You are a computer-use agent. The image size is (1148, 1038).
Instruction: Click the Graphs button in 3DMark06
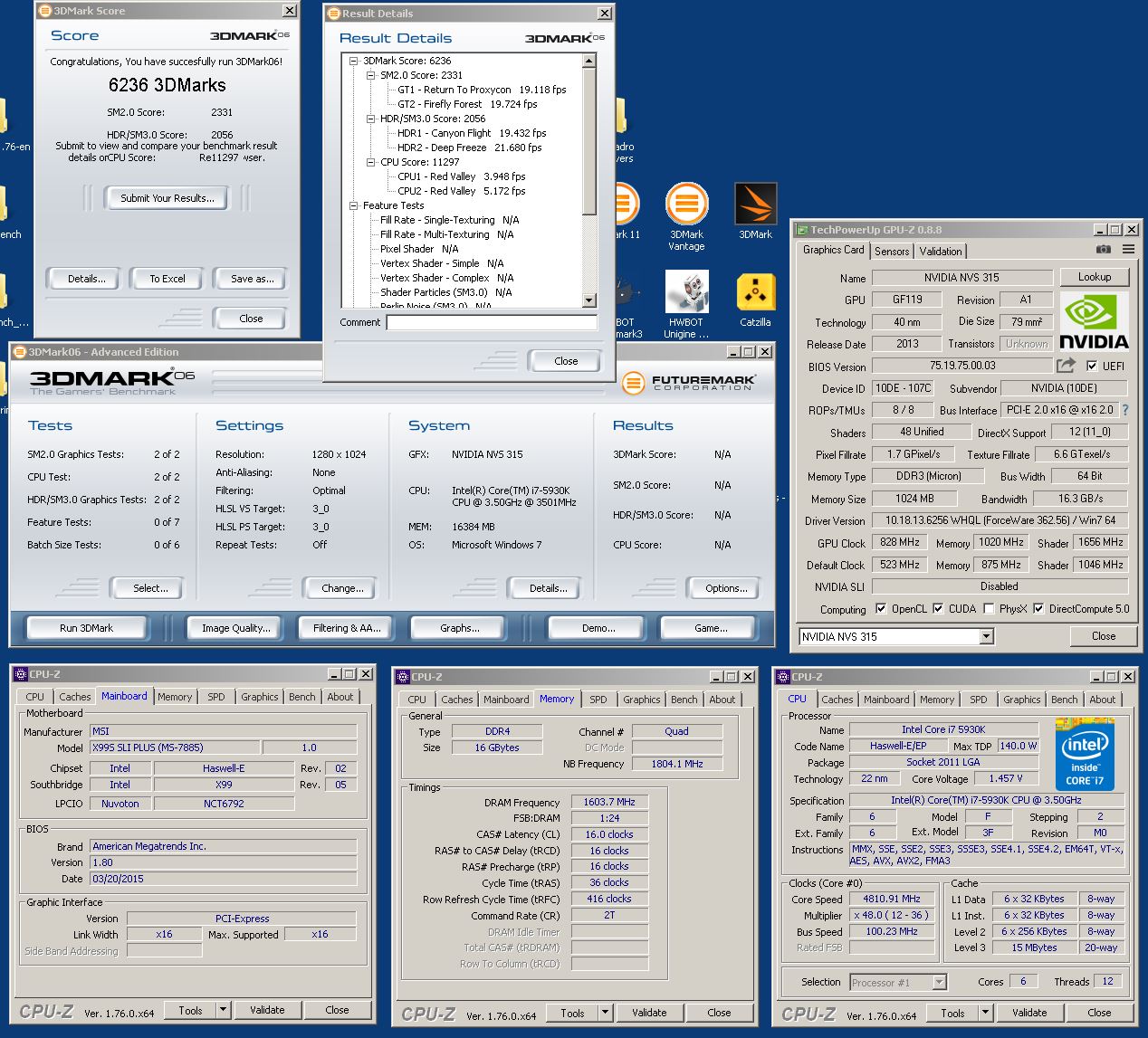[x=460, y=627]
